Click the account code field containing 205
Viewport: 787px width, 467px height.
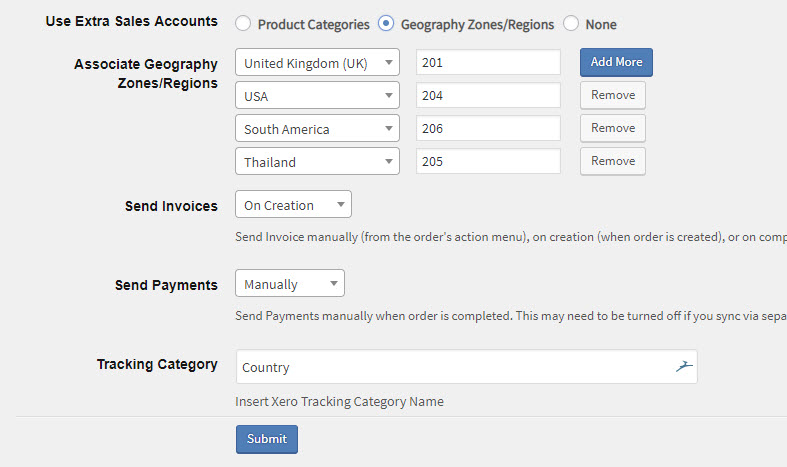[488, 161]
